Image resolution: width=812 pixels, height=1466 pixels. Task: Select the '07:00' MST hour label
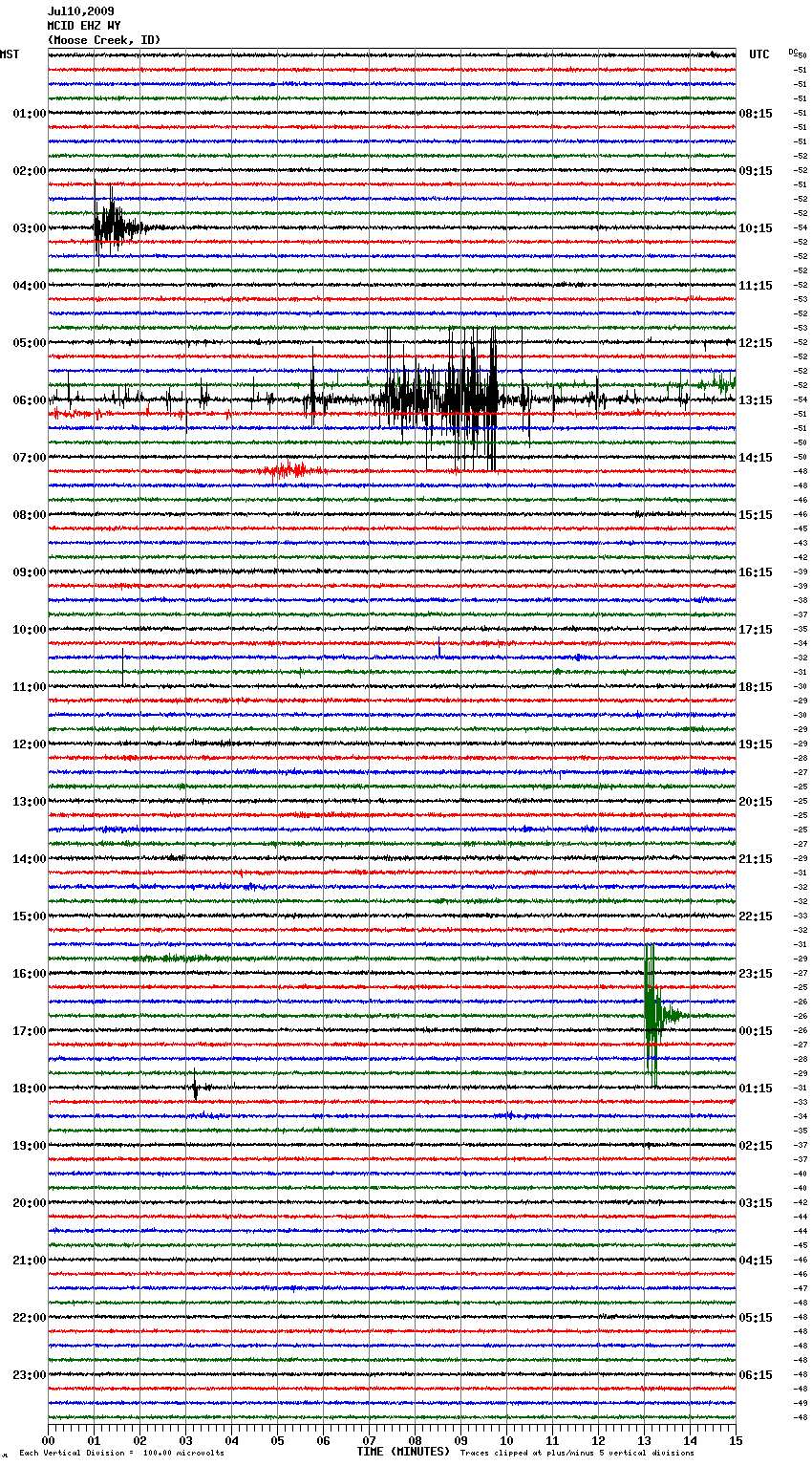pos(30,458)
